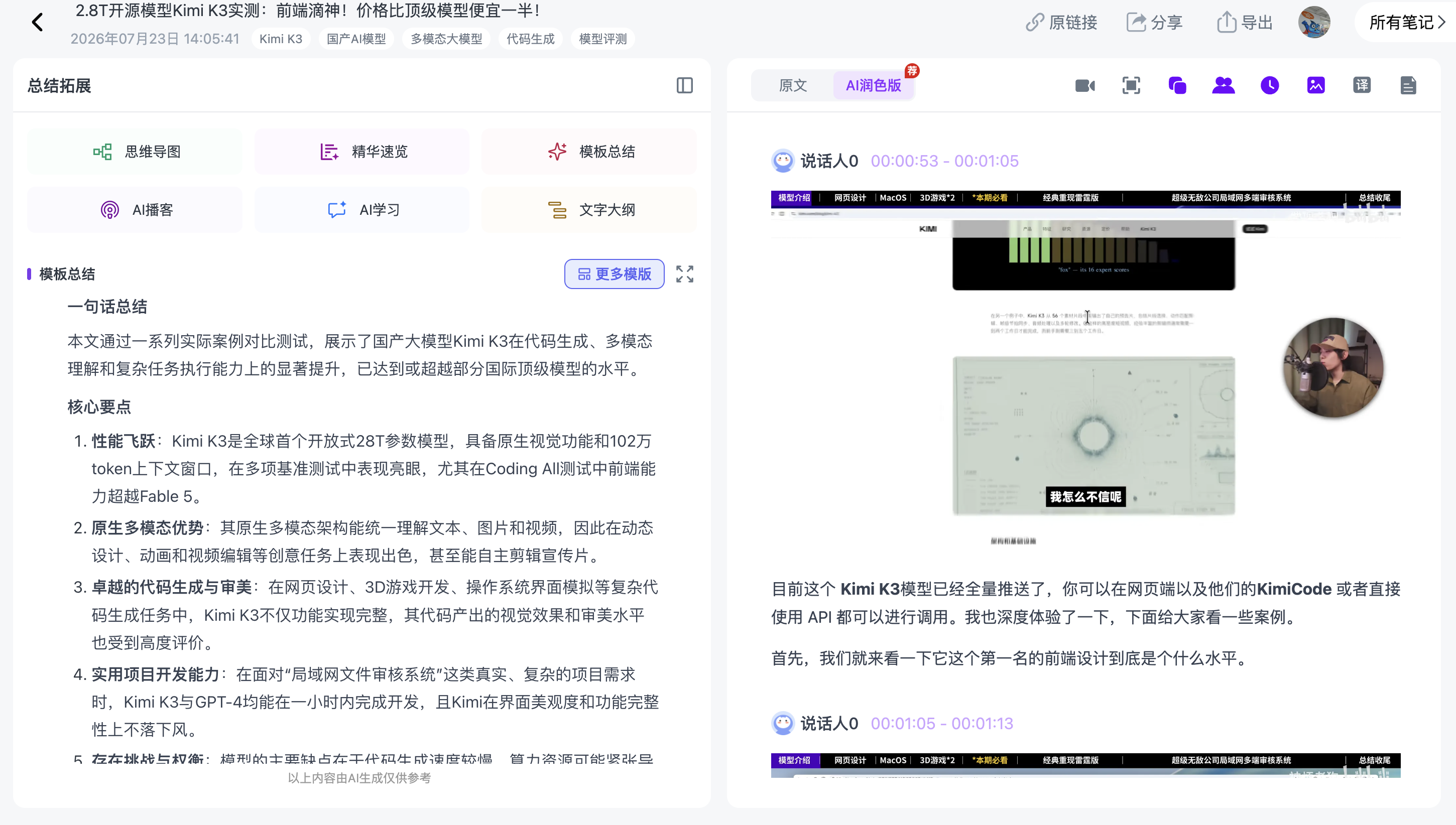
Task: Click the disclaimer 以上内容由AI生成仅供参考
Action: (x=359, y=778)
